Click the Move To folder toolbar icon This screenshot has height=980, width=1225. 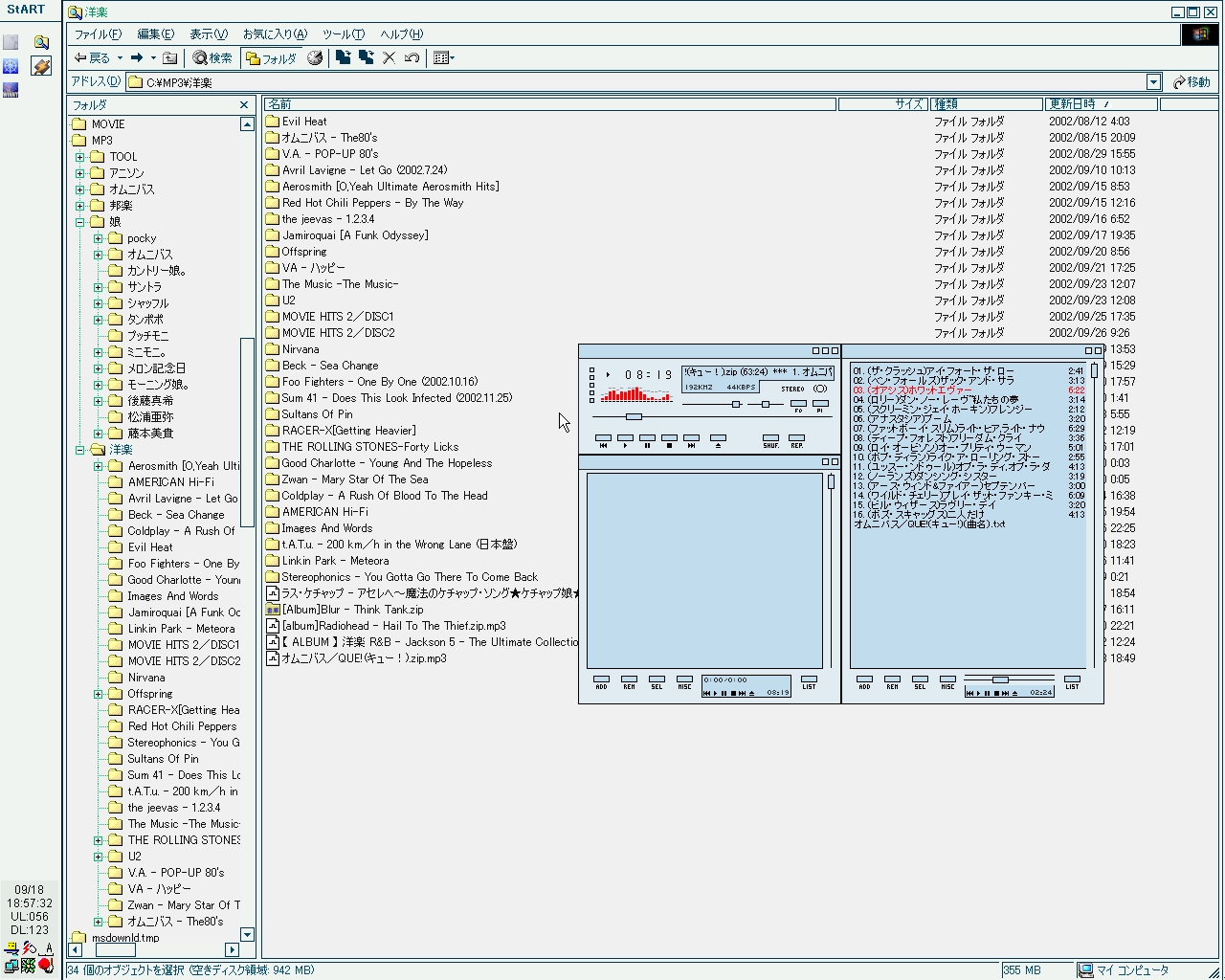(343, 58)
